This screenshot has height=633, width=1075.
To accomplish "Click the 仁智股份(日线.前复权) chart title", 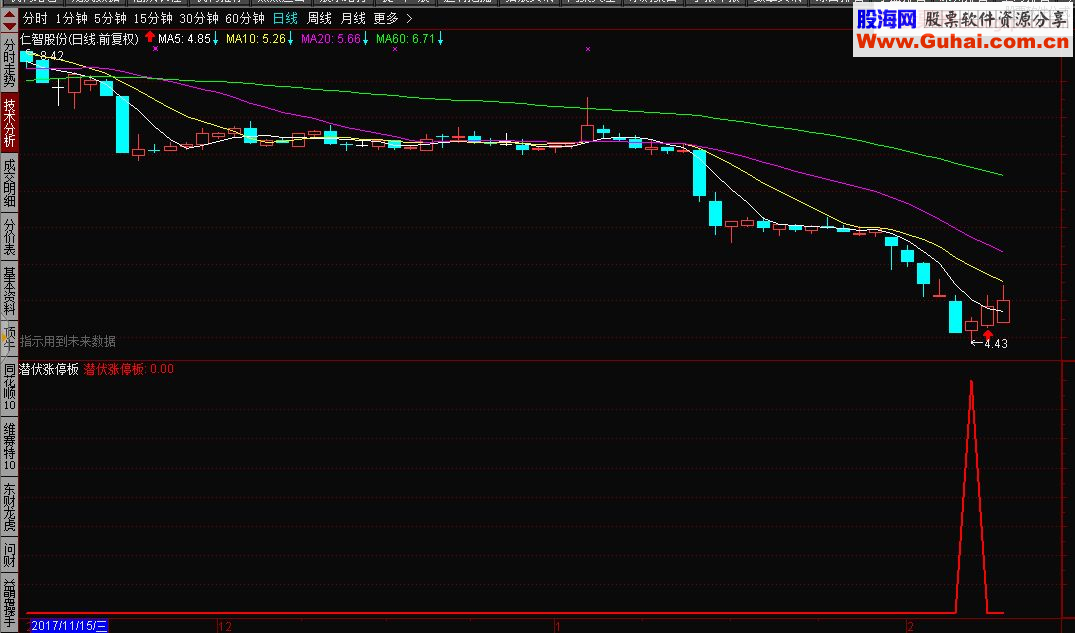I will tap(80, 39).
